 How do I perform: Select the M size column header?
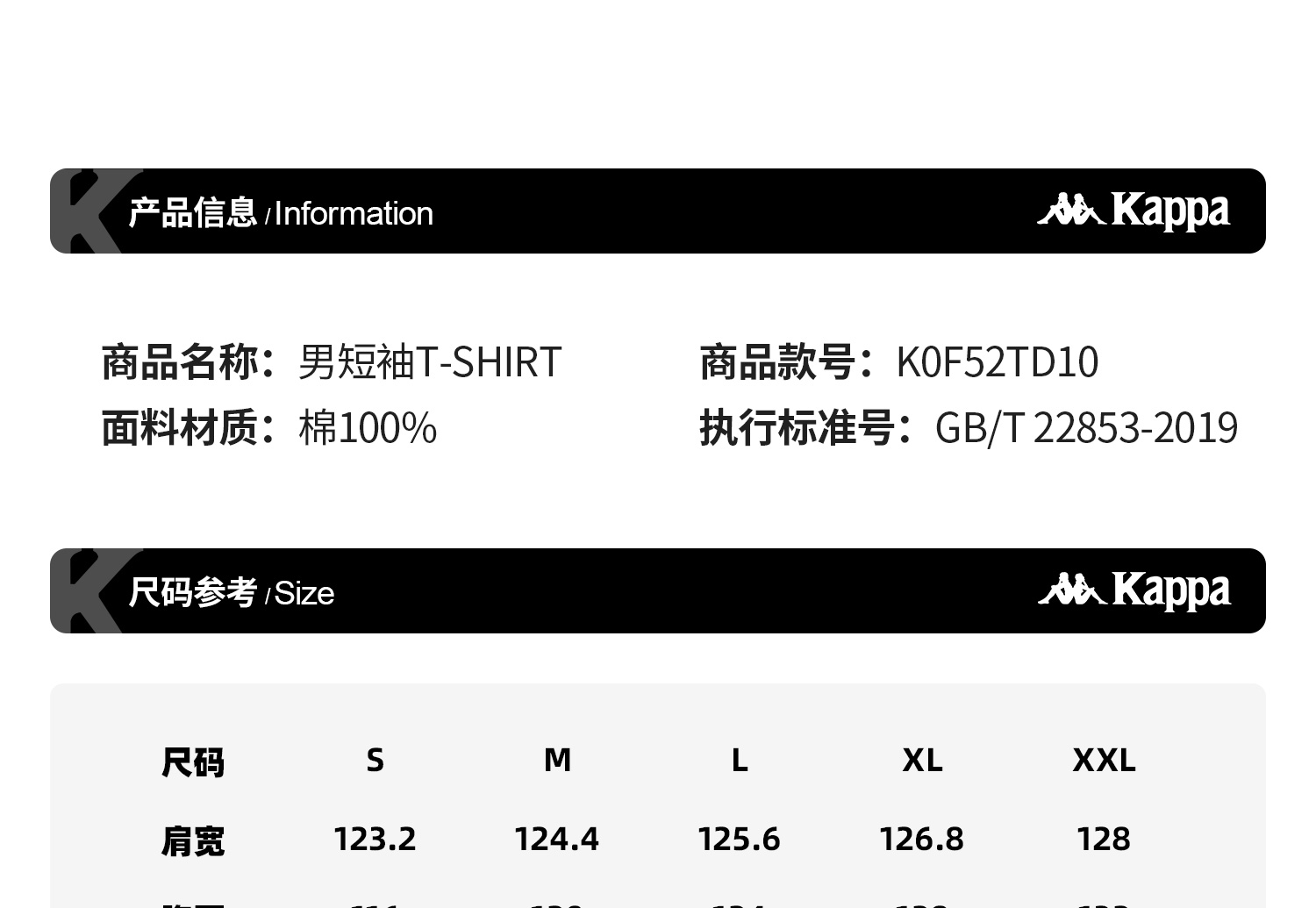tap(557, 760)
